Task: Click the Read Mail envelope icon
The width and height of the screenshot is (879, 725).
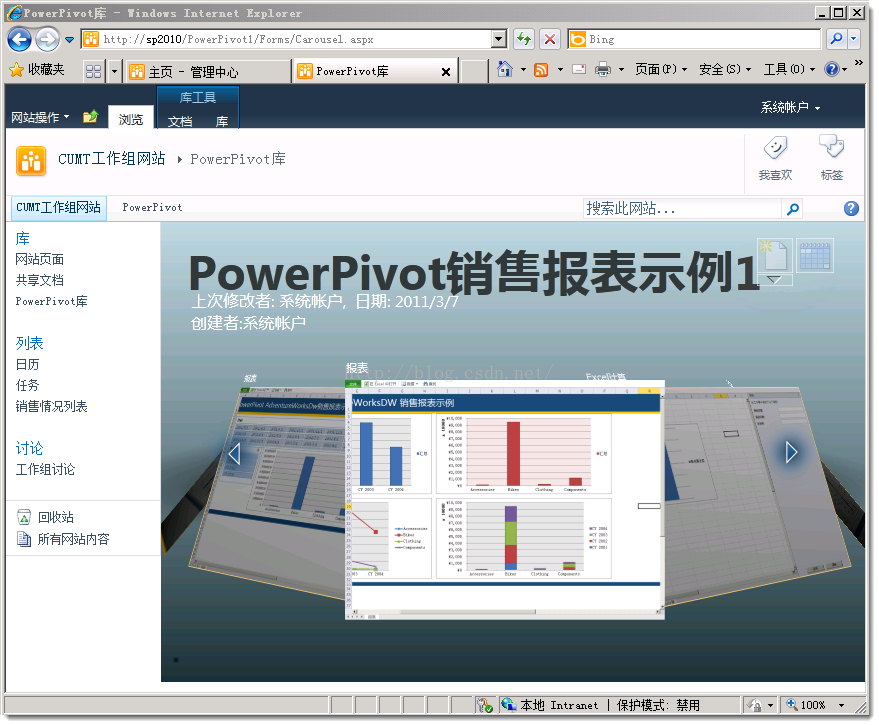Action: [579, 70]
